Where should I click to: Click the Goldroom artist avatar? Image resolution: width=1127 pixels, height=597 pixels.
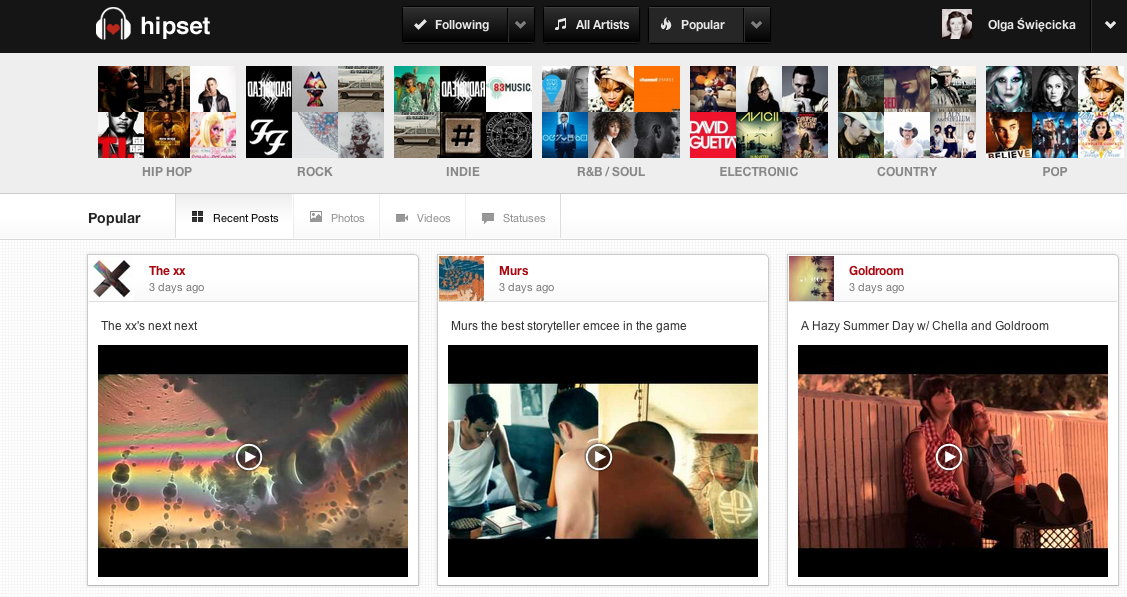pos(811,278)
